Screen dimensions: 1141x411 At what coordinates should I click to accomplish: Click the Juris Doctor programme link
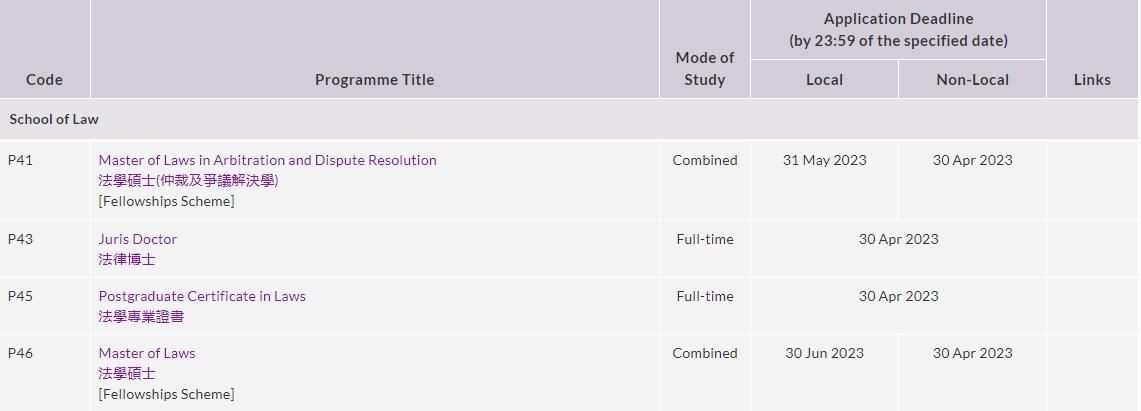pyautogui.click(x=137, y=239)
